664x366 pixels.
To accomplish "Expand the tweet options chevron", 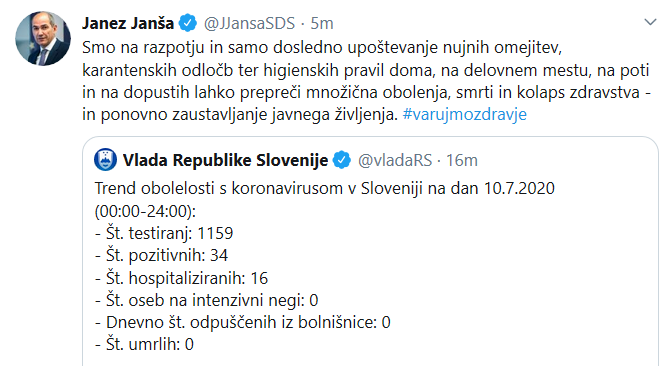I will click(x=650, y=22).
